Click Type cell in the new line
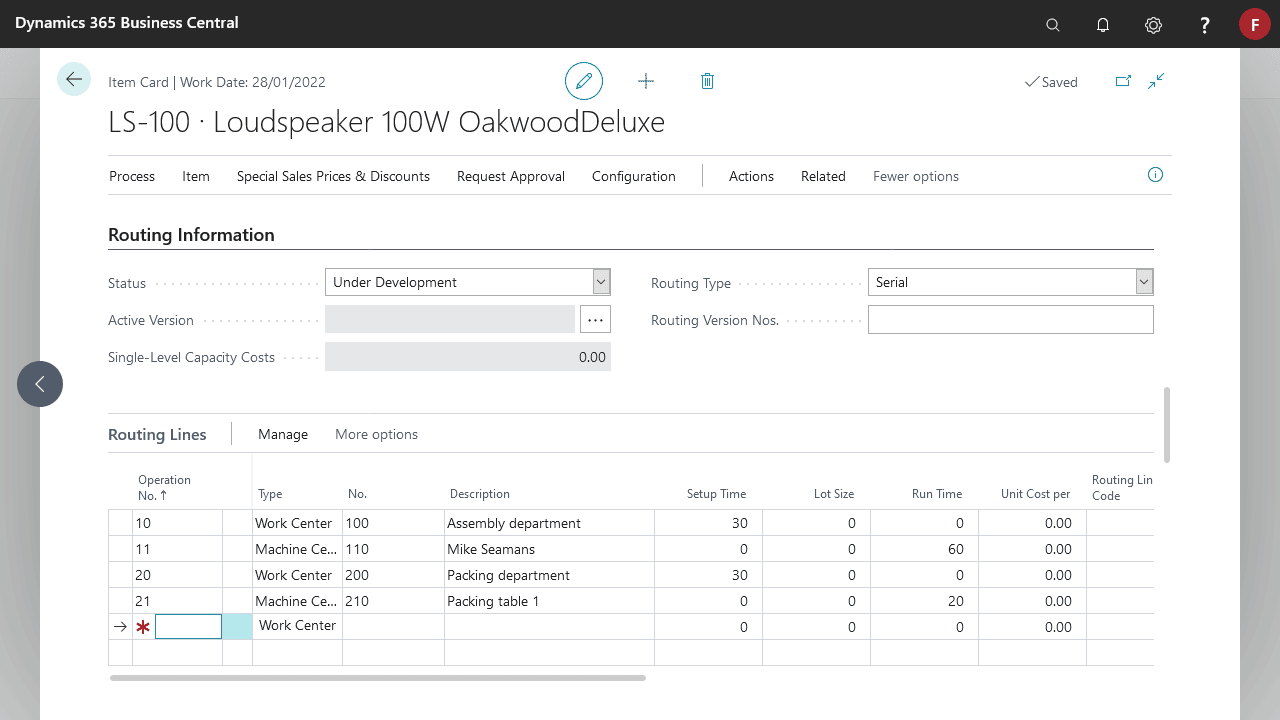The width and height of the screenshot is (1280, 720). [297, 626]
